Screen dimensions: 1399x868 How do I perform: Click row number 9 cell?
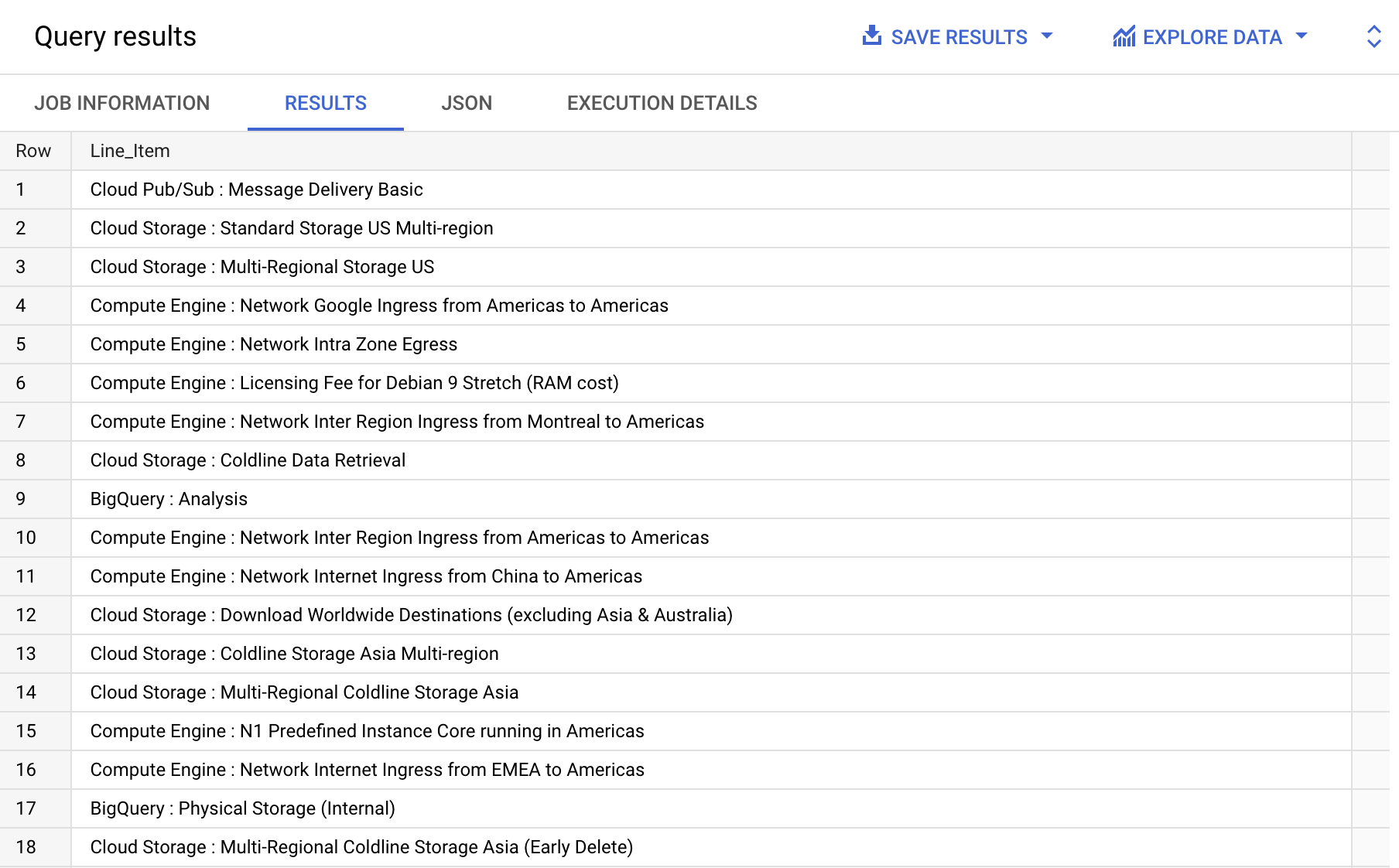coord(36,499)
